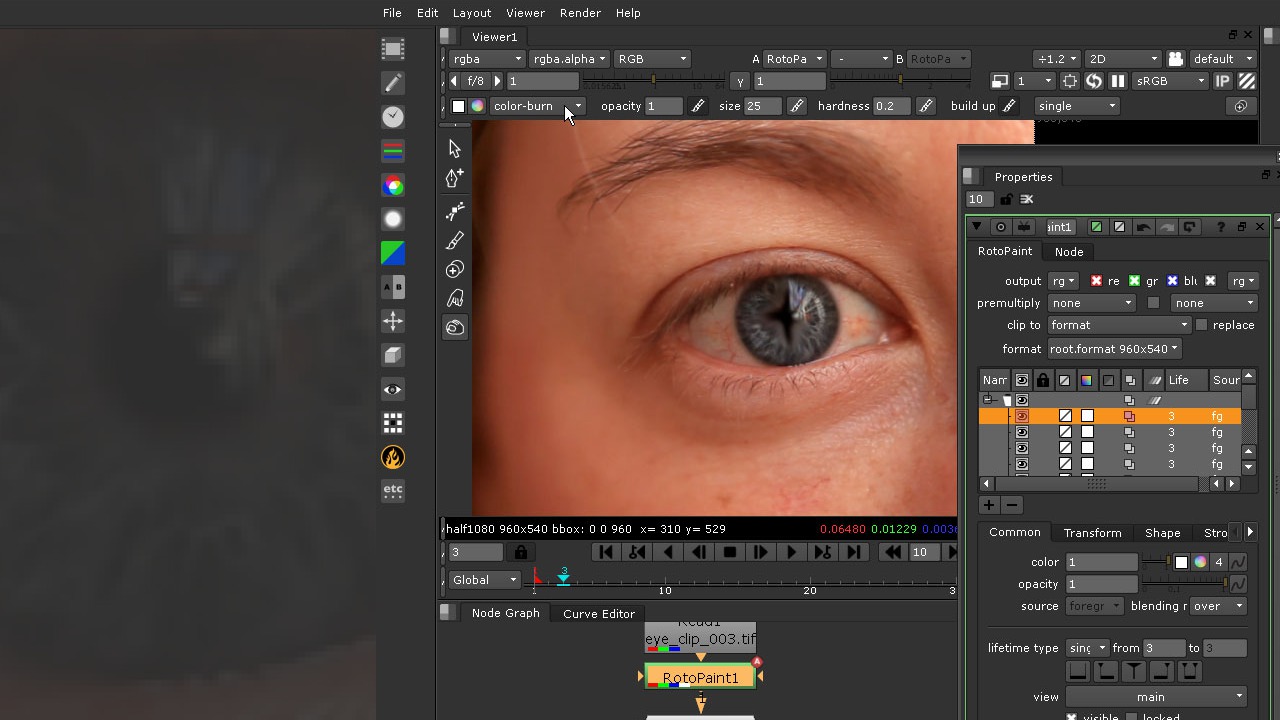This screenshot has width=1280, height=720.
Task: Play forward in the viewer timeline
Action: (x=791, y=552)
